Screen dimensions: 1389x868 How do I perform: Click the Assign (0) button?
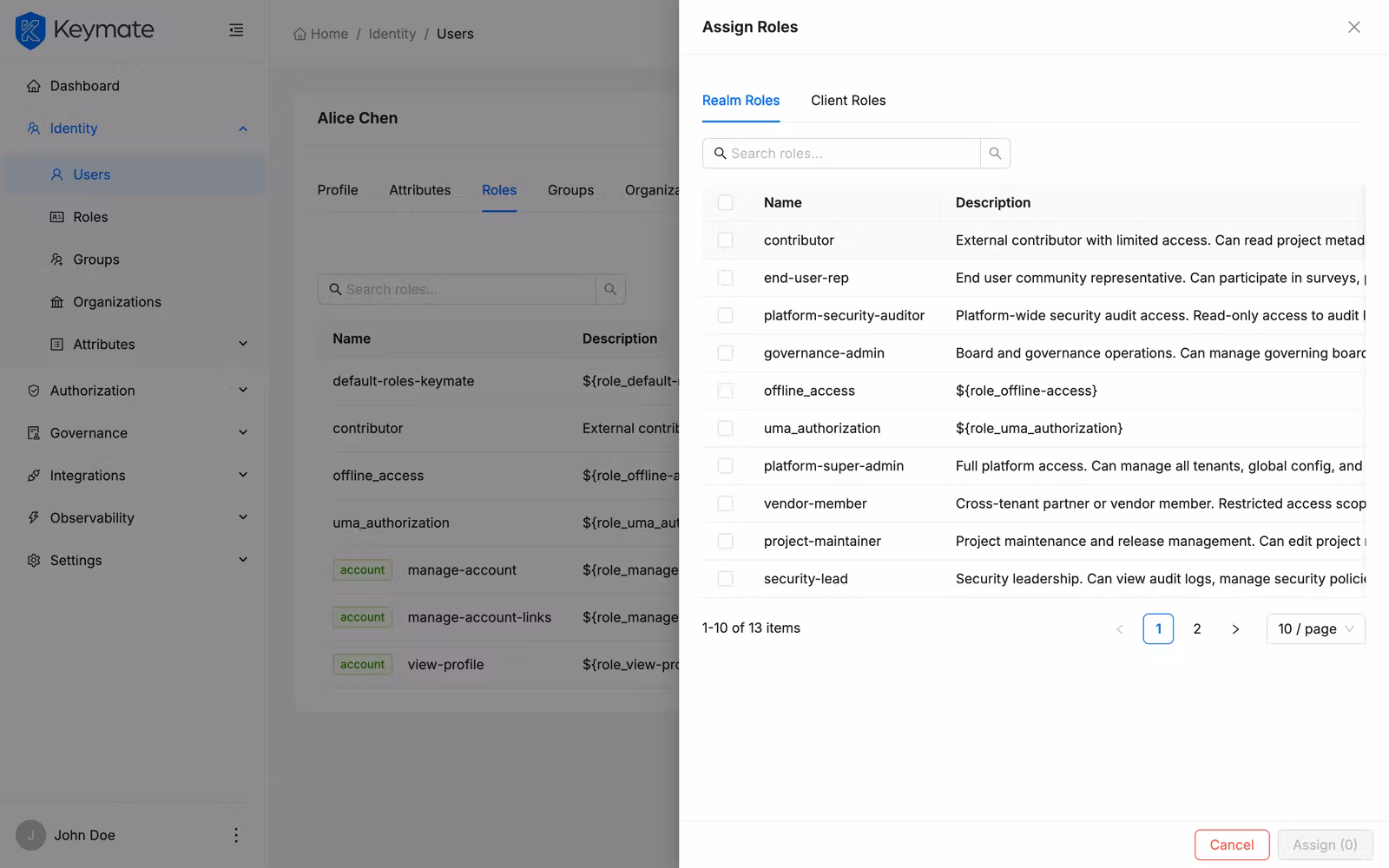(x=1324, y=844)
